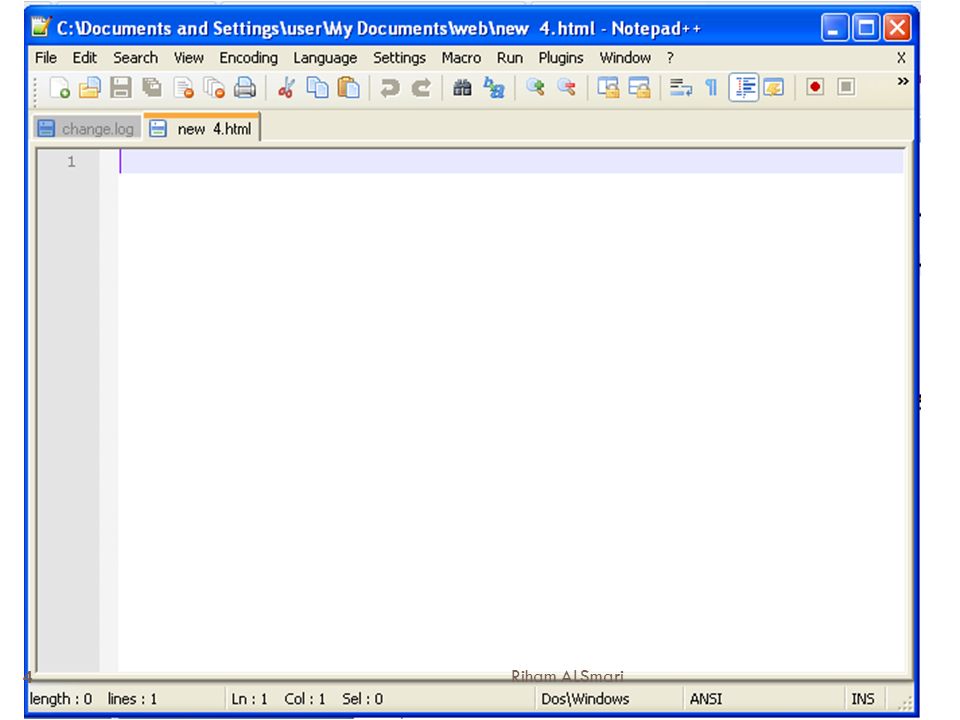The image size is (960, 720).
Task: Copy selection using toolbar icon
Action: 317,88
